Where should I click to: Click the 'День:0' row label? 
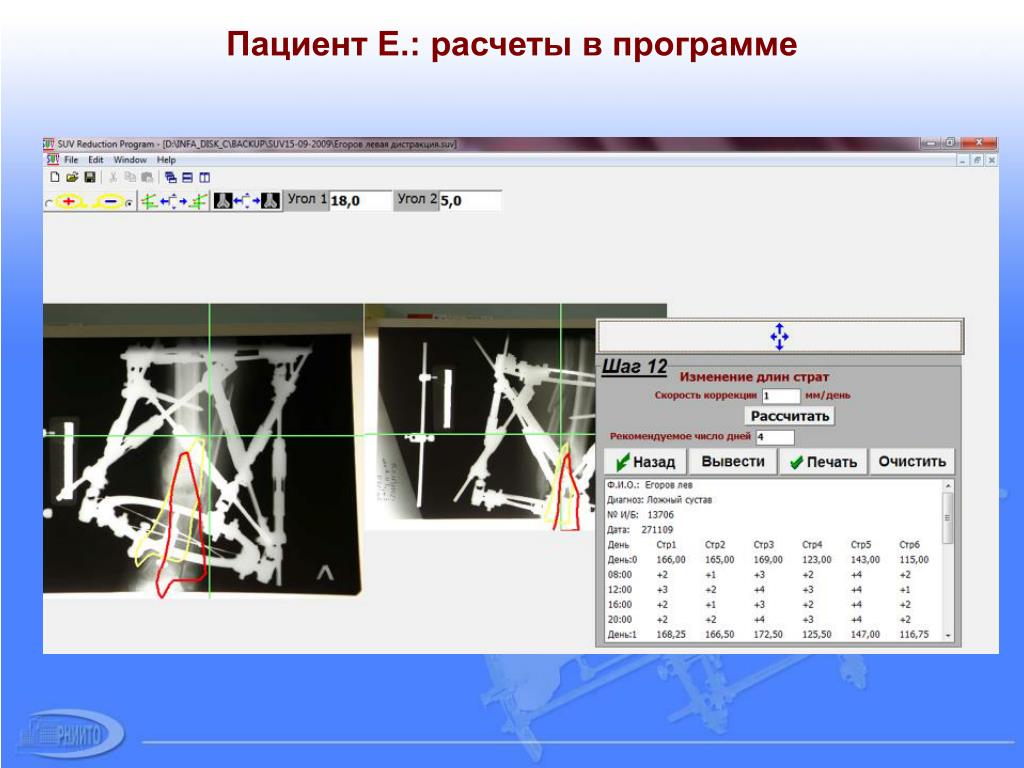tap(622, 560)
